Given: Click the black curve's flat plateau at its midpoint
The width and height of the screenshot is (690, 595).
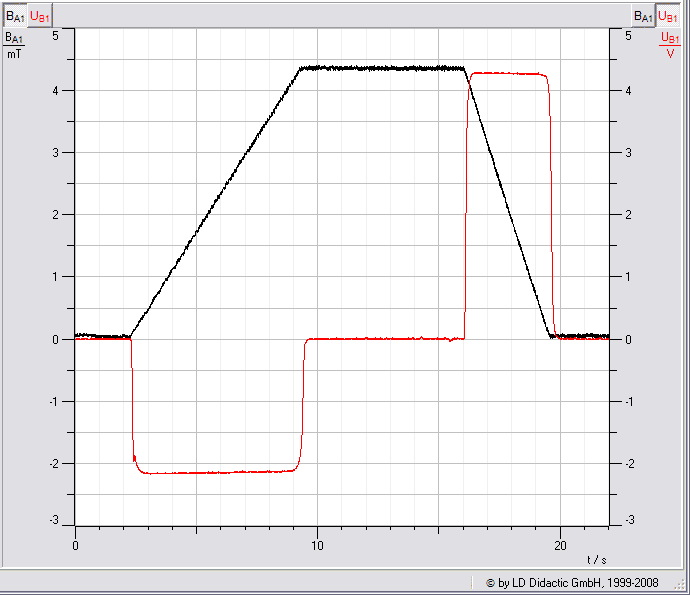Looking at the screenshot, I should (x=383, y=68).
